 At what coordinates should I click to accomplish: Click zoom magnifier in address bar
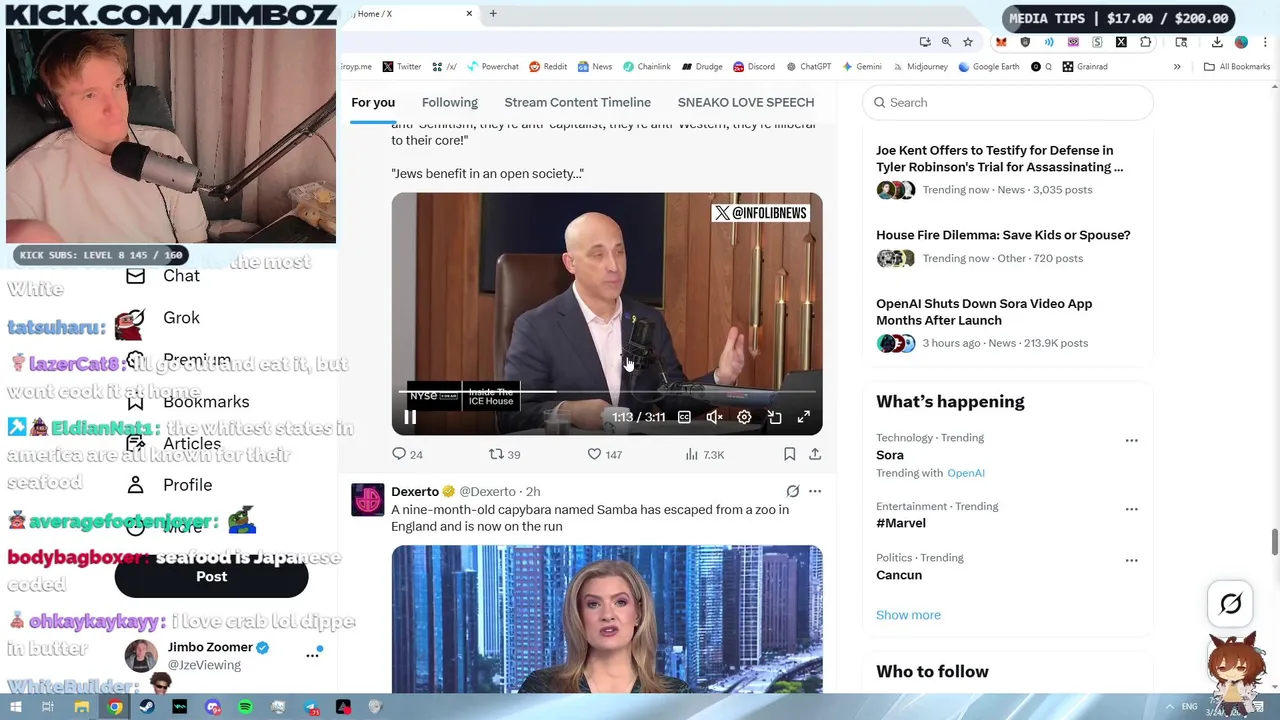point(946,42)
